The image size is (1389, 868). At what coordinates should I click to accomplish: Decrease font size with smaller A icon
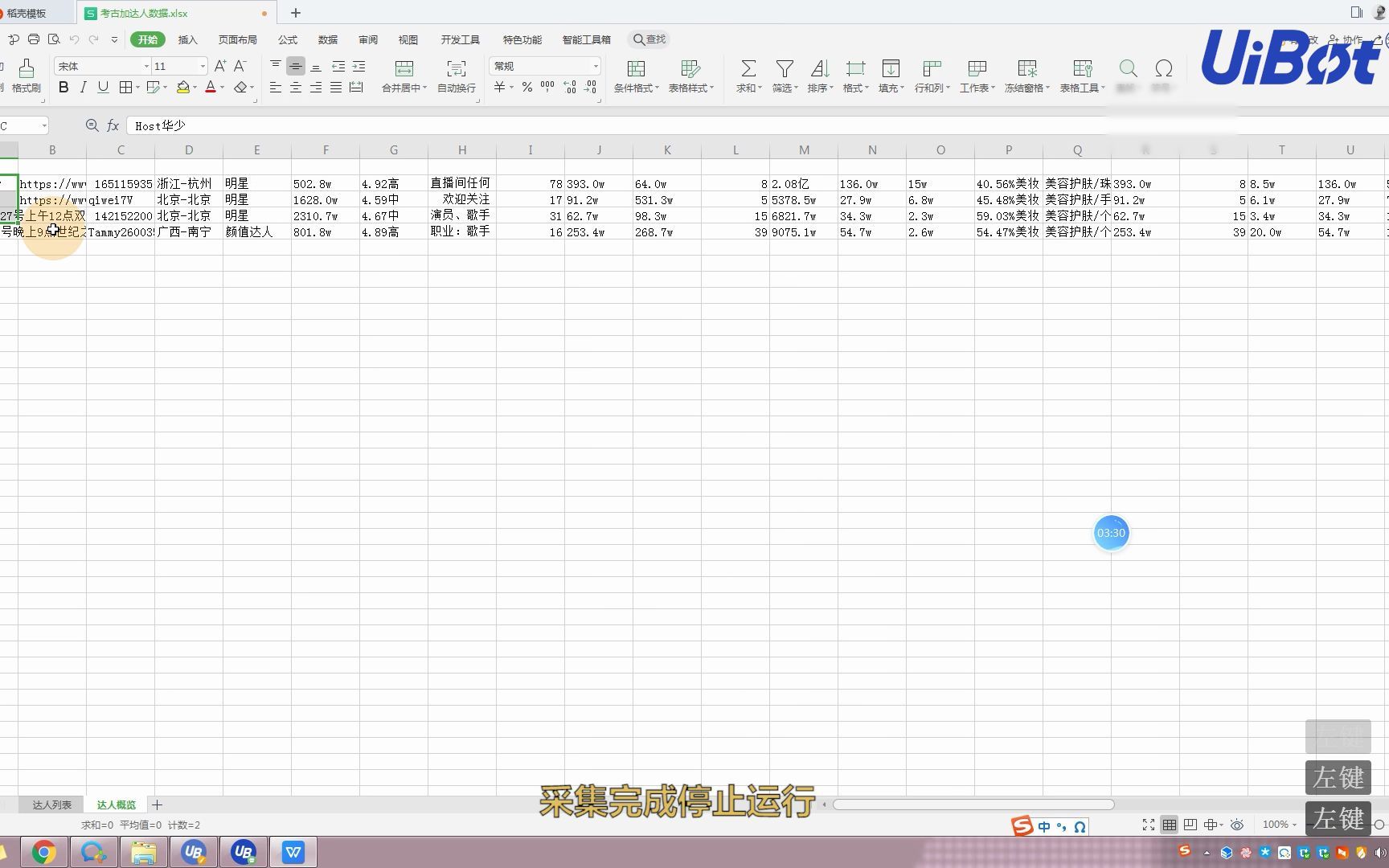point(240,66)
